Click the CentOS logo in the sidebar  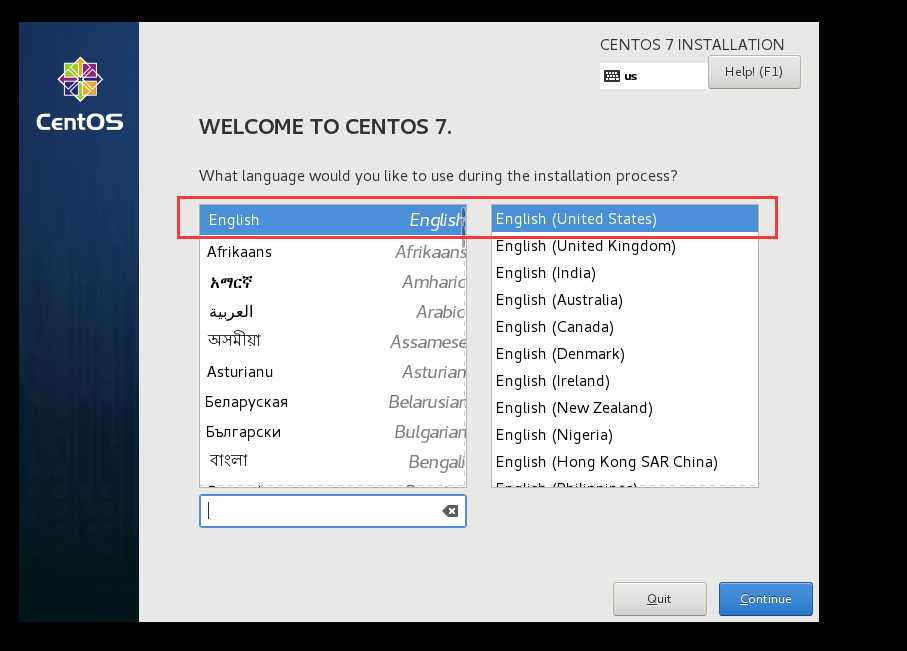coord(80,94)
